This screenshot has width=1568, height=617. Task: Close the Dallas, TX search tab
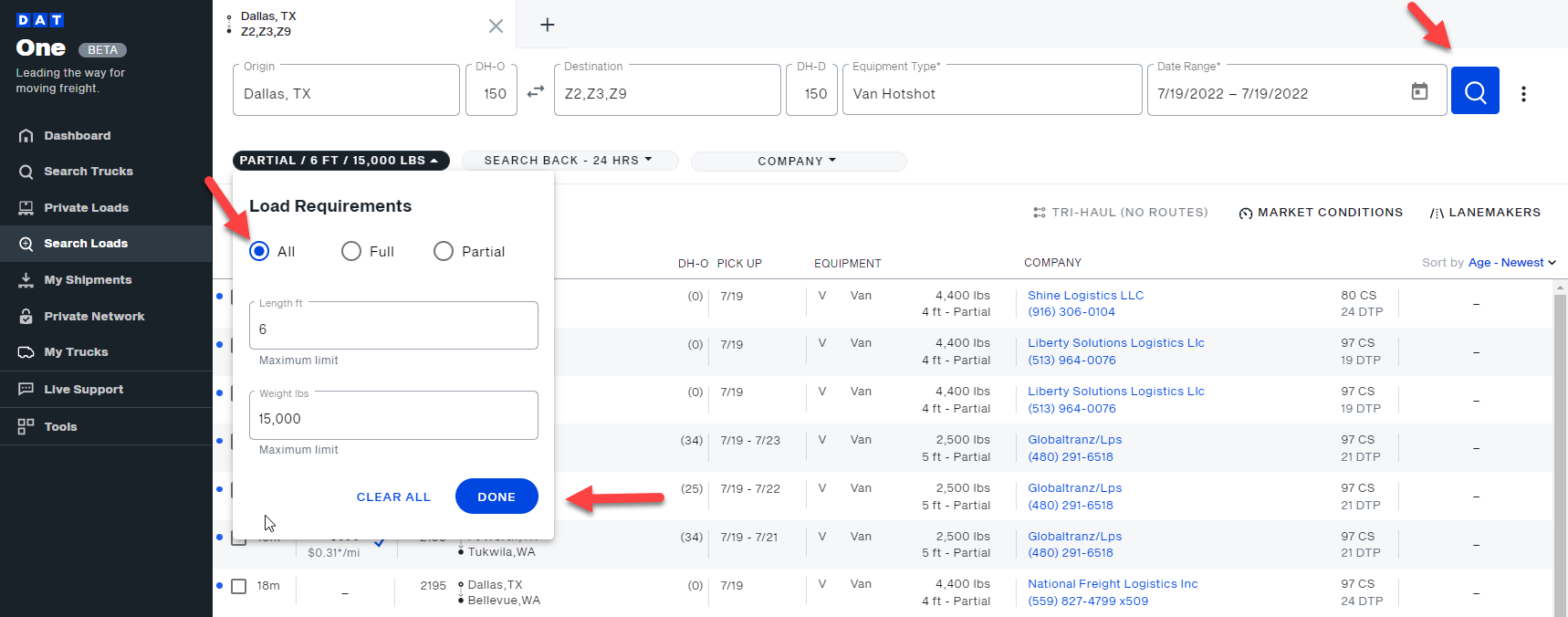point(496,26)
